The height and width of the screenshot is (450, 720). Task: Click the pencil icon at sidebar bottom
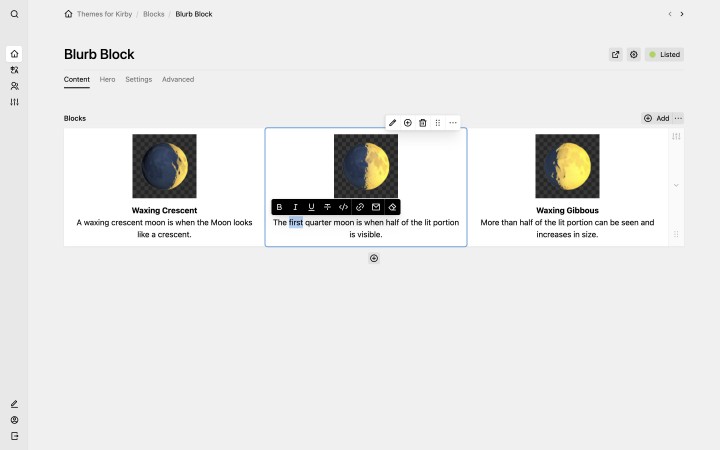[14, 404]
